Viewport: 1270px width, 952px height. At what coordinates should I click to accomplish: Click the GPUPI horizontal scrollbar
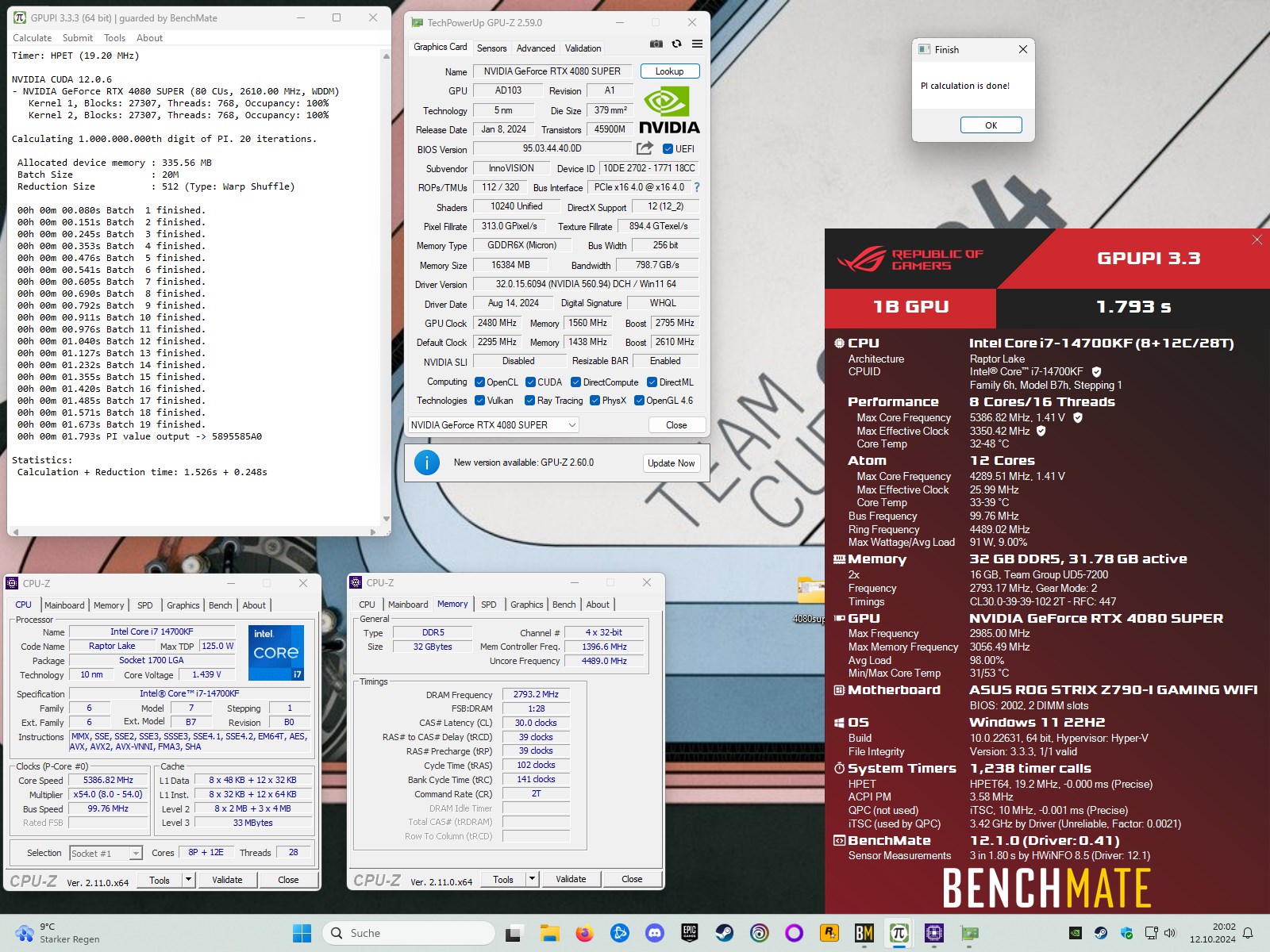(194, 532)
